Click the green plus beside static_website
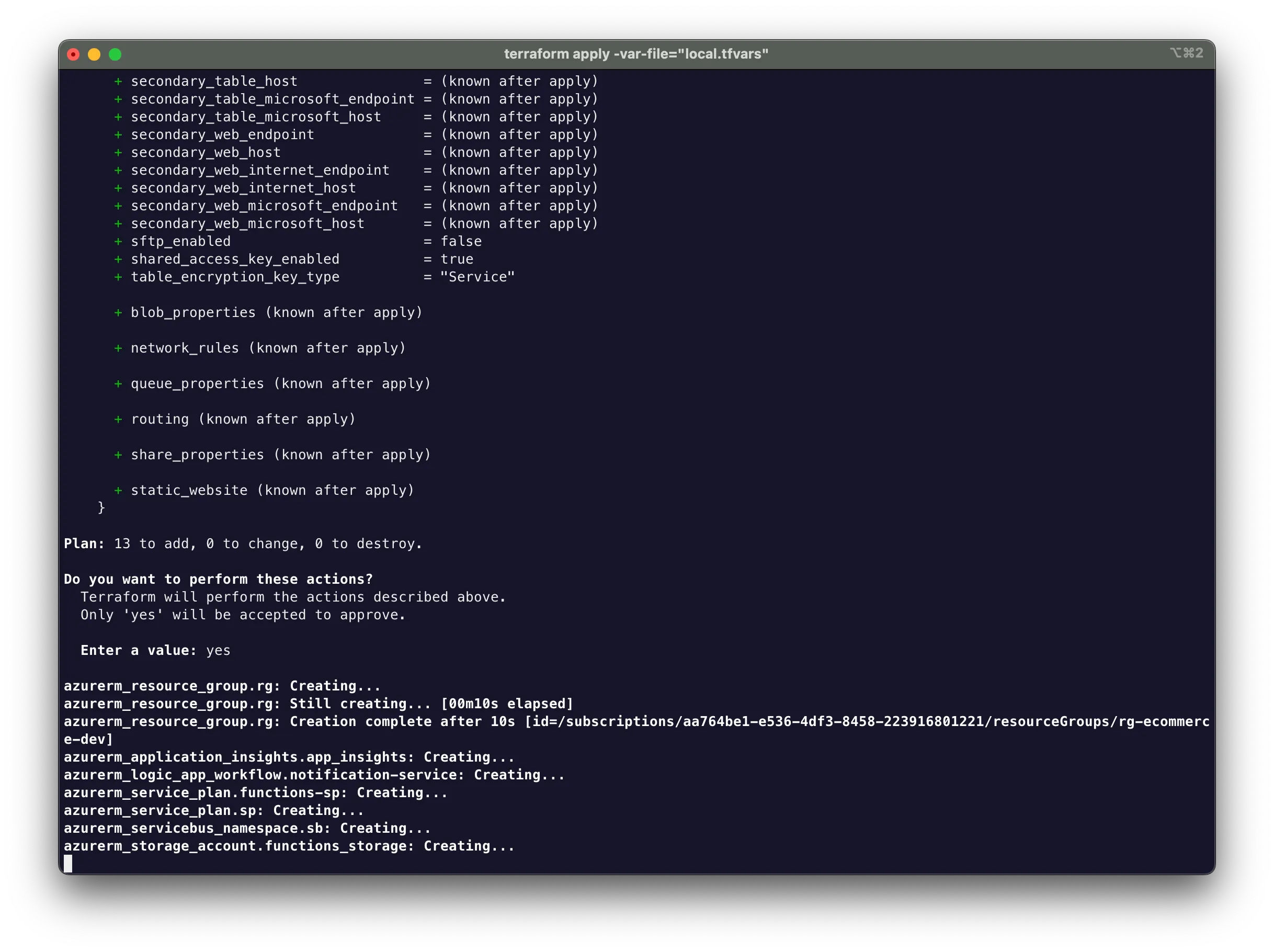 [x=118, y=491]
